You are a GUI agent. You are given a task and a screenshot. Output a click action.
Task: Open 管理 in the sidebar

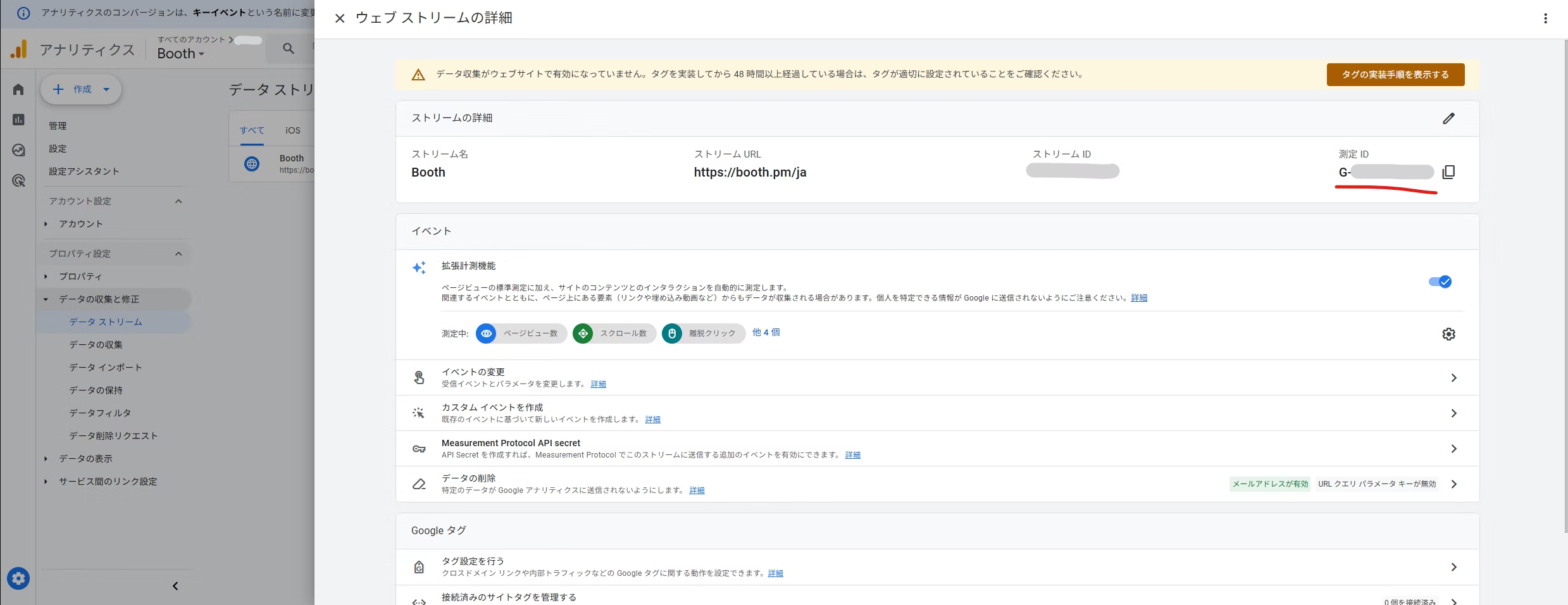(58, 126)
